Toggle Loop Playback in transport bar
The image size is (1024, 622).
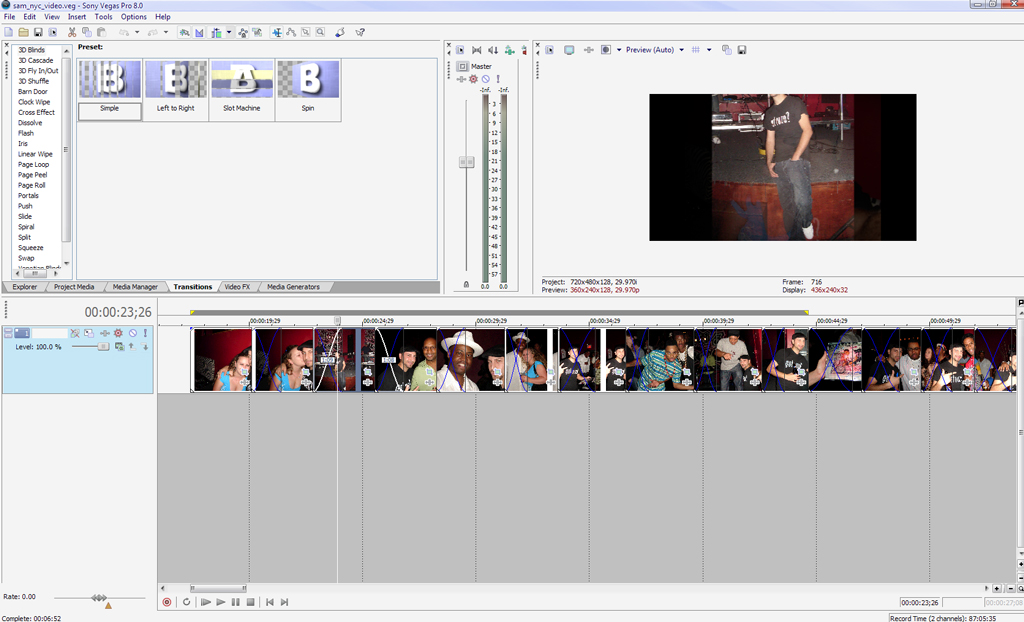(186, 602)
